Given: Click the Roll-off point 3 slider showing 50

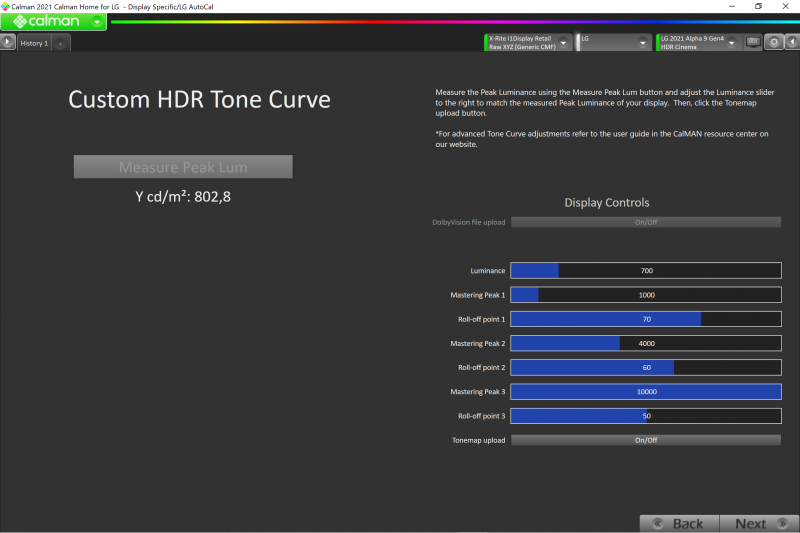Looking at the screenshot, I should (646, 416).
